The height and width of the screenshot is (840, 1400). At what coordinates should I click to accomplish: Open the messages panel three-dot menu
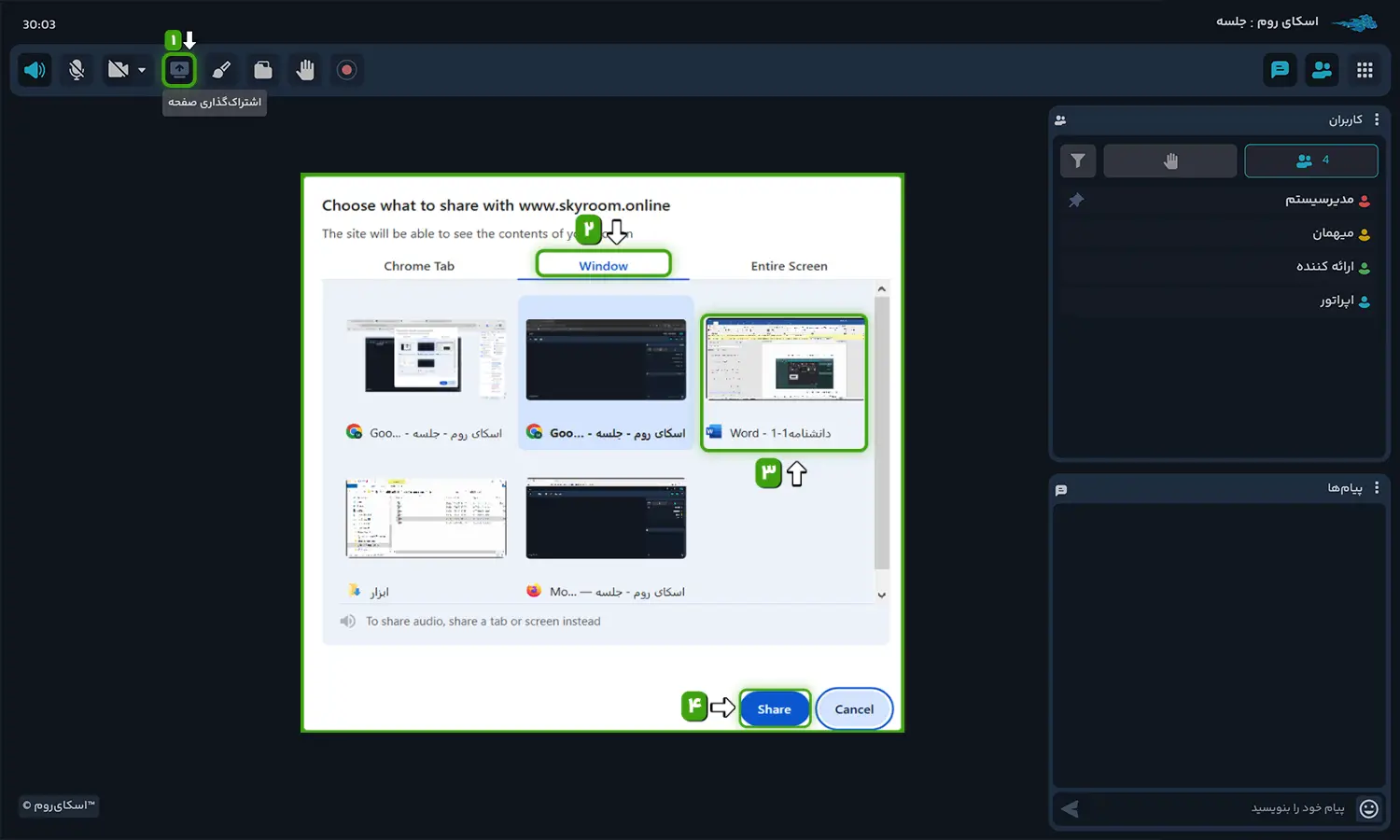(x=1377, y=488)
